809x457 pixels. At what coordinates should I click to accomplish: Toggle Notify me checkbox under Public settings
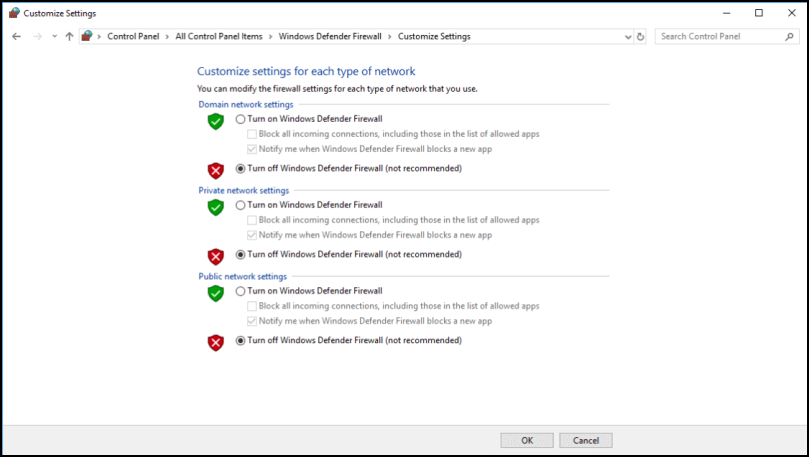click(x=252, y=321)
